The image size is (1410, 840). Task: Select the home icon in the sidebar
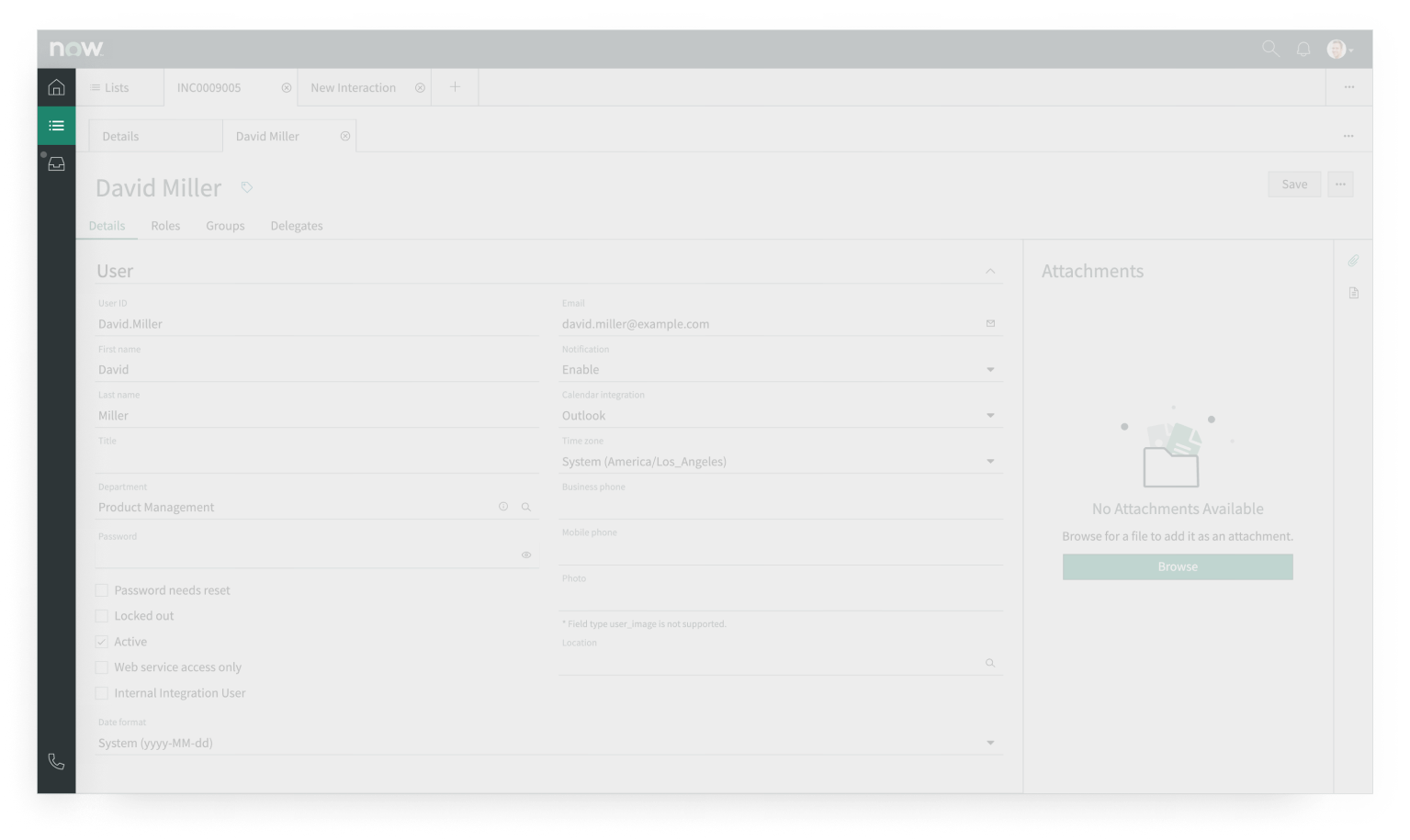[x=56, y=86]
